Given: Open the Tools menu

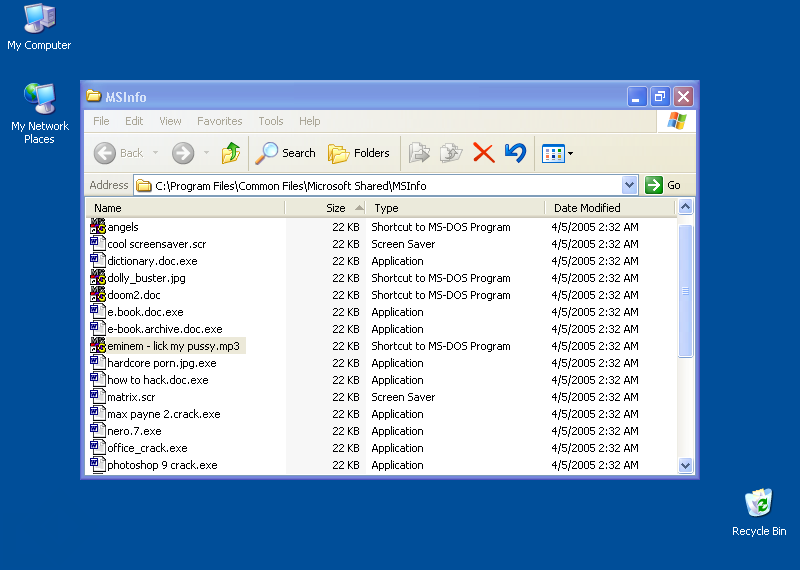Looking at the screenshot, I should (x=270, y=121).
